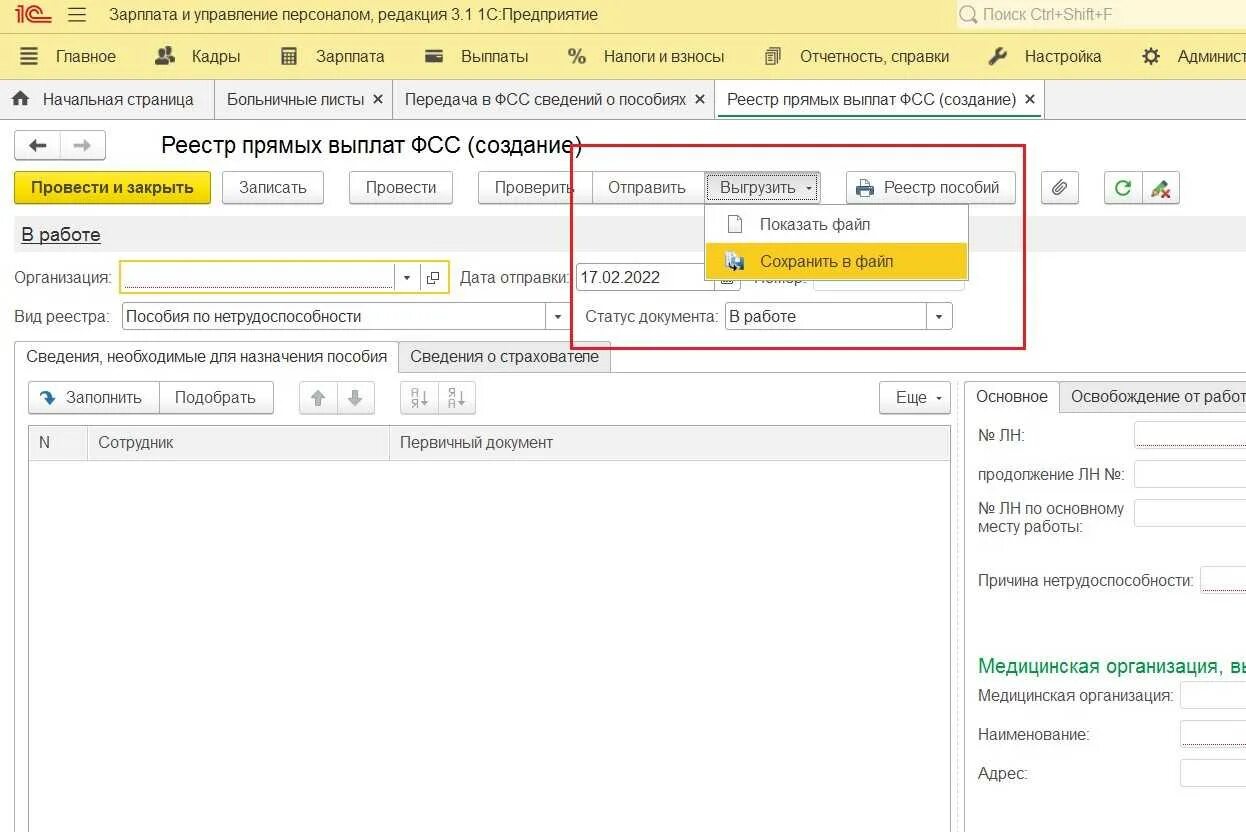The height and width of the screenshot is (832, 1246).
Task: Click the Записать button
Action: tap(273, 187)
